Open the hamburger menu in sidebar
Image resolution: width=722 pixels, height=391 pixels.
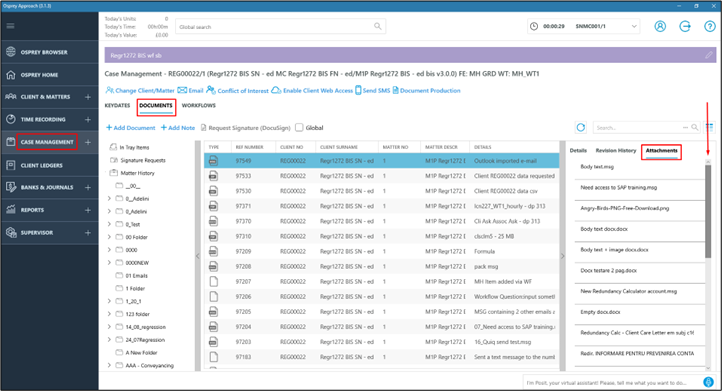[x=10, y=26]
